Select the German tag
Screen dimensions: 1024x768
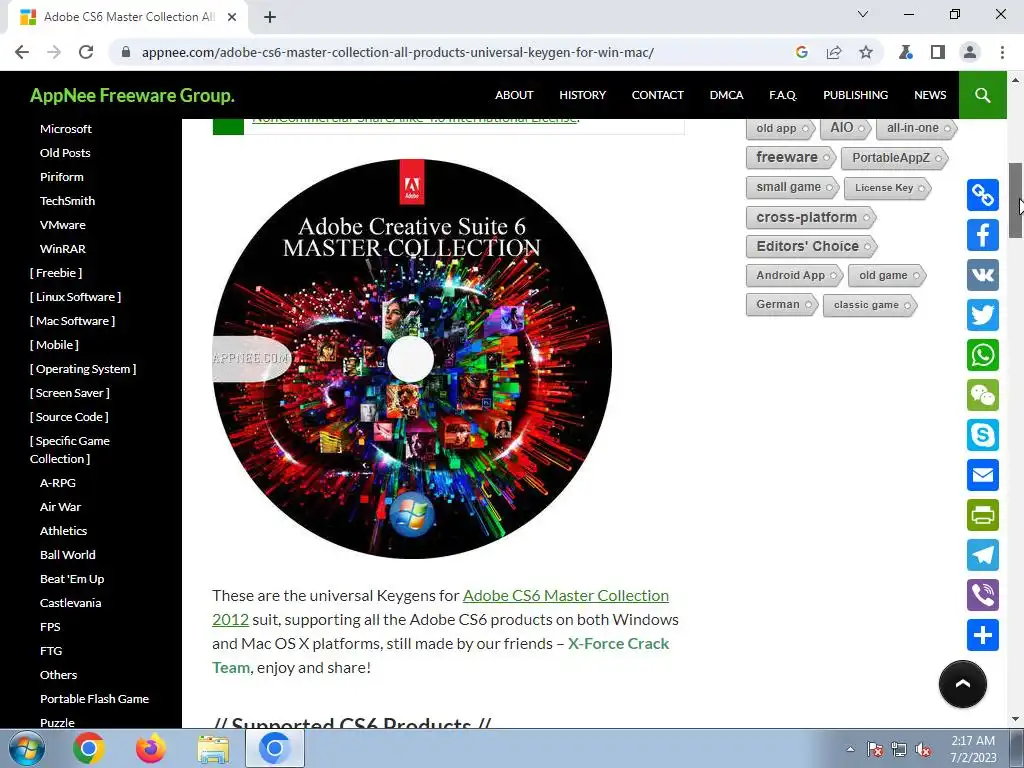pos(781,304)
